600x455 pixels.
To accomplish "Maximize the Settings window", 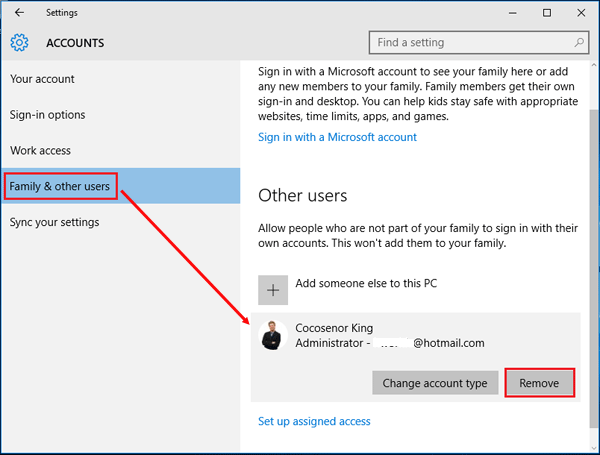I will (x=547, y=13).
